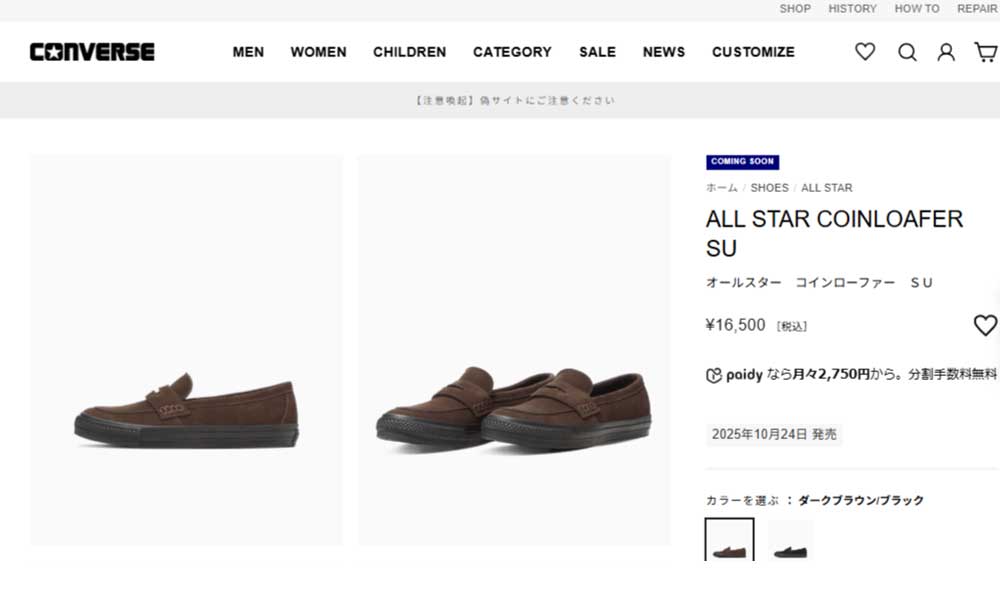
Task: Click the search magnifier icon
Action: 907,52
